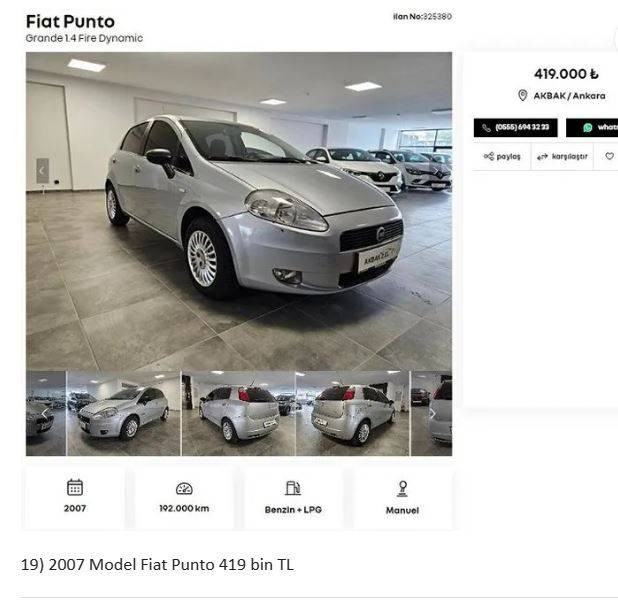Click the Fiat Punto title heading
This screenshot has width=618, height=600.
coord(70,22)
